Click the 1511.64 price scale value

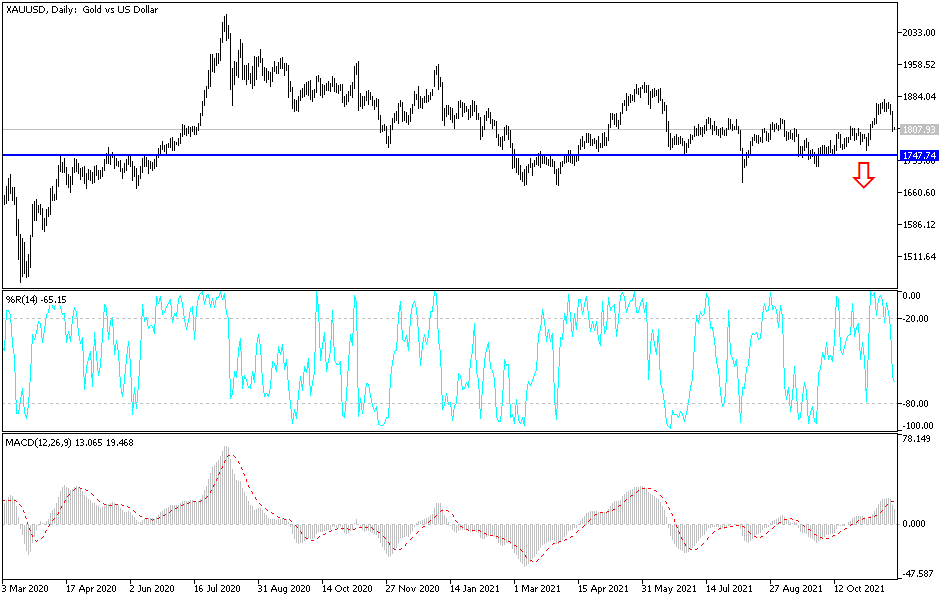(x=919, y=257)
